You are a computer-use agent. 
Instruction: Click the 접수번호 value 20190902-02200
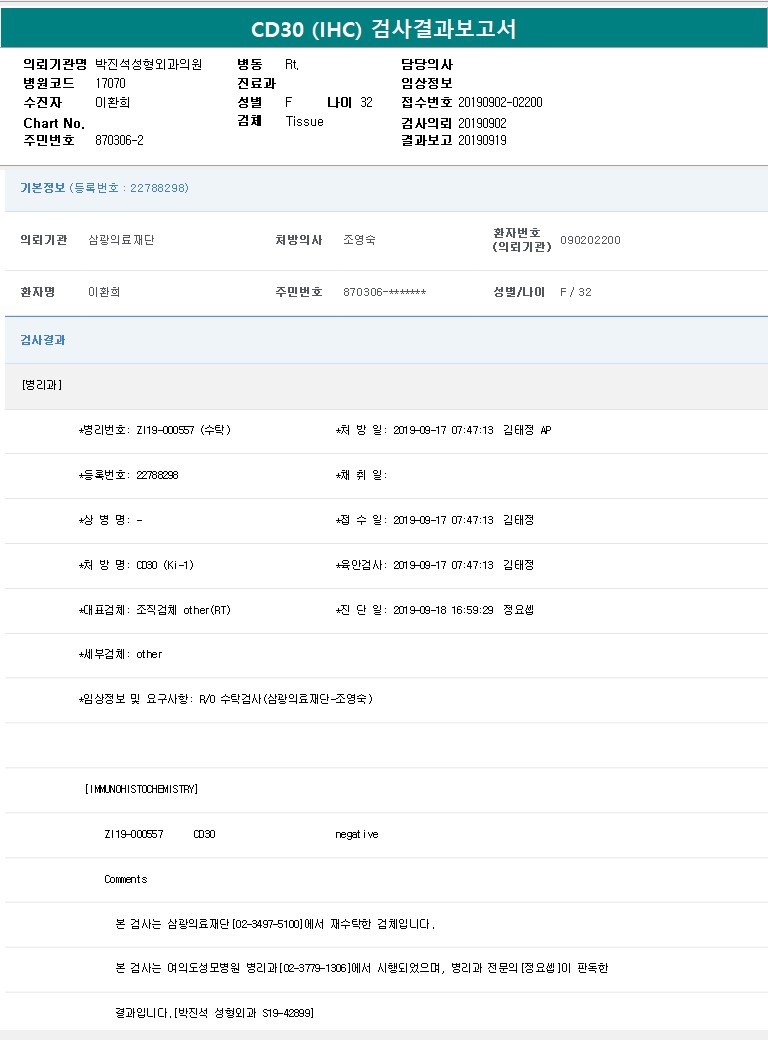500,102
